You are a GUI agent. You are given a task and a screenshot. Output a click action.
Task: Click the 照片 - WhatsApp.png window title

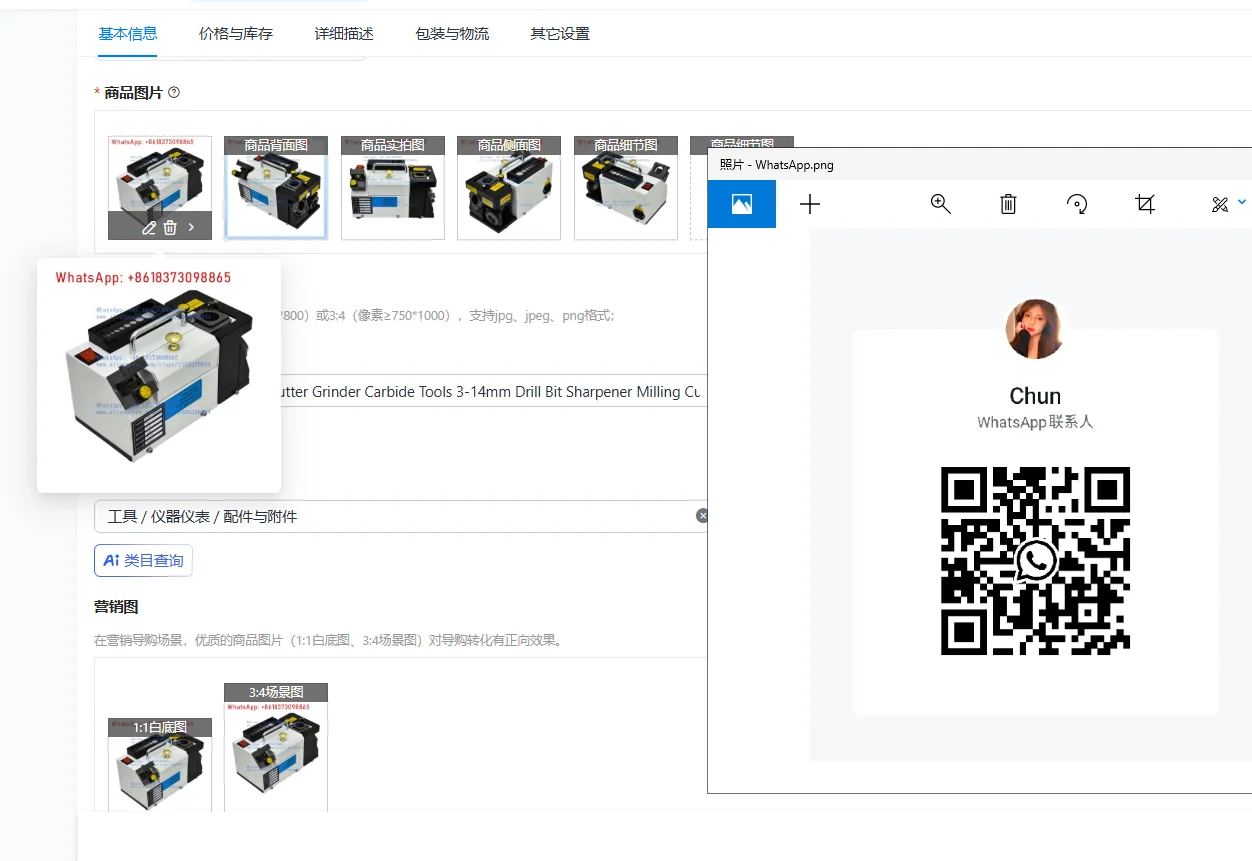click(x=776, y=165)
